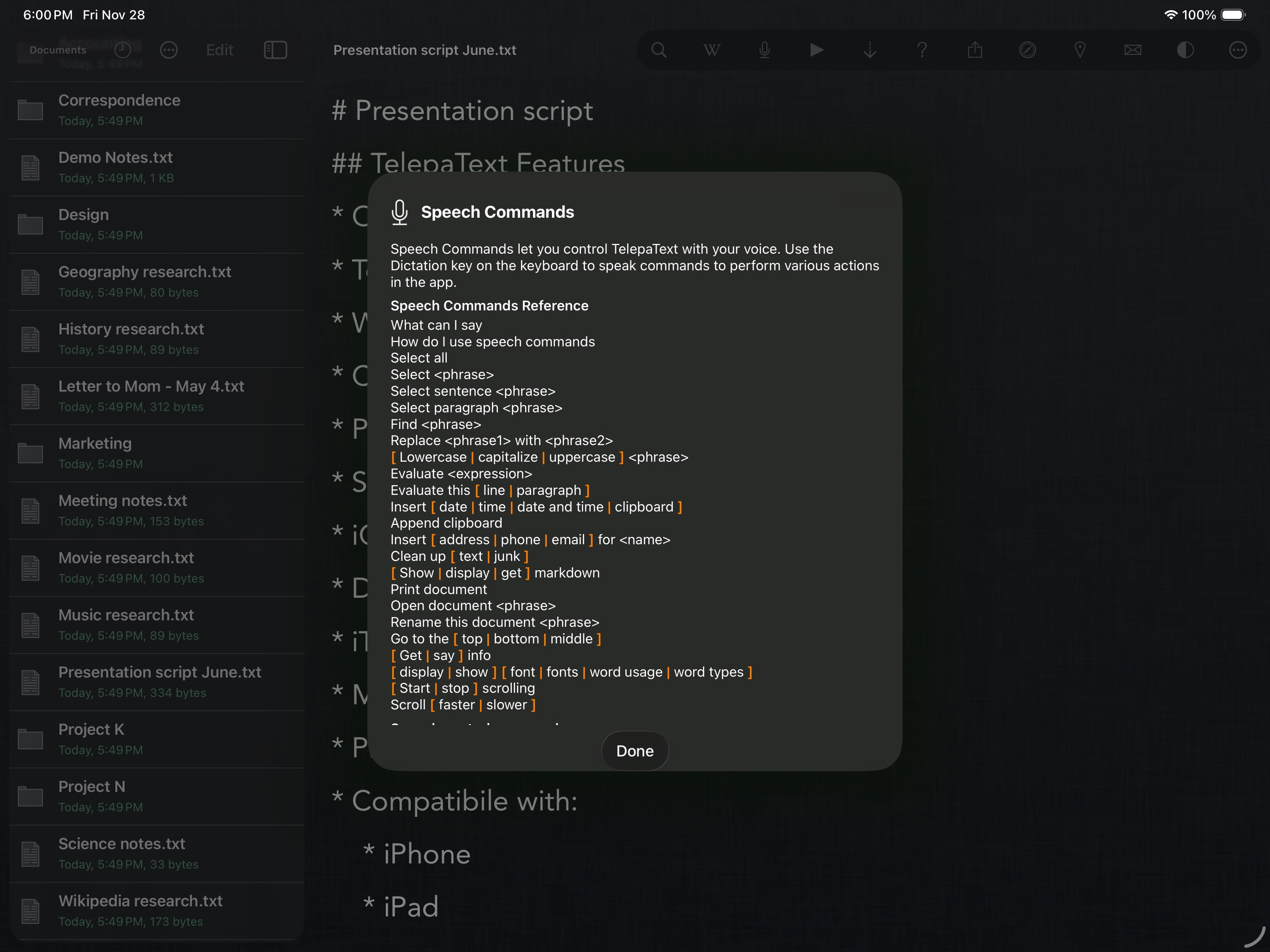Tap the battery indicator in status bar
Image resolution: width=1270 pixels, height=952 pixels.
tap(1233, 15)
